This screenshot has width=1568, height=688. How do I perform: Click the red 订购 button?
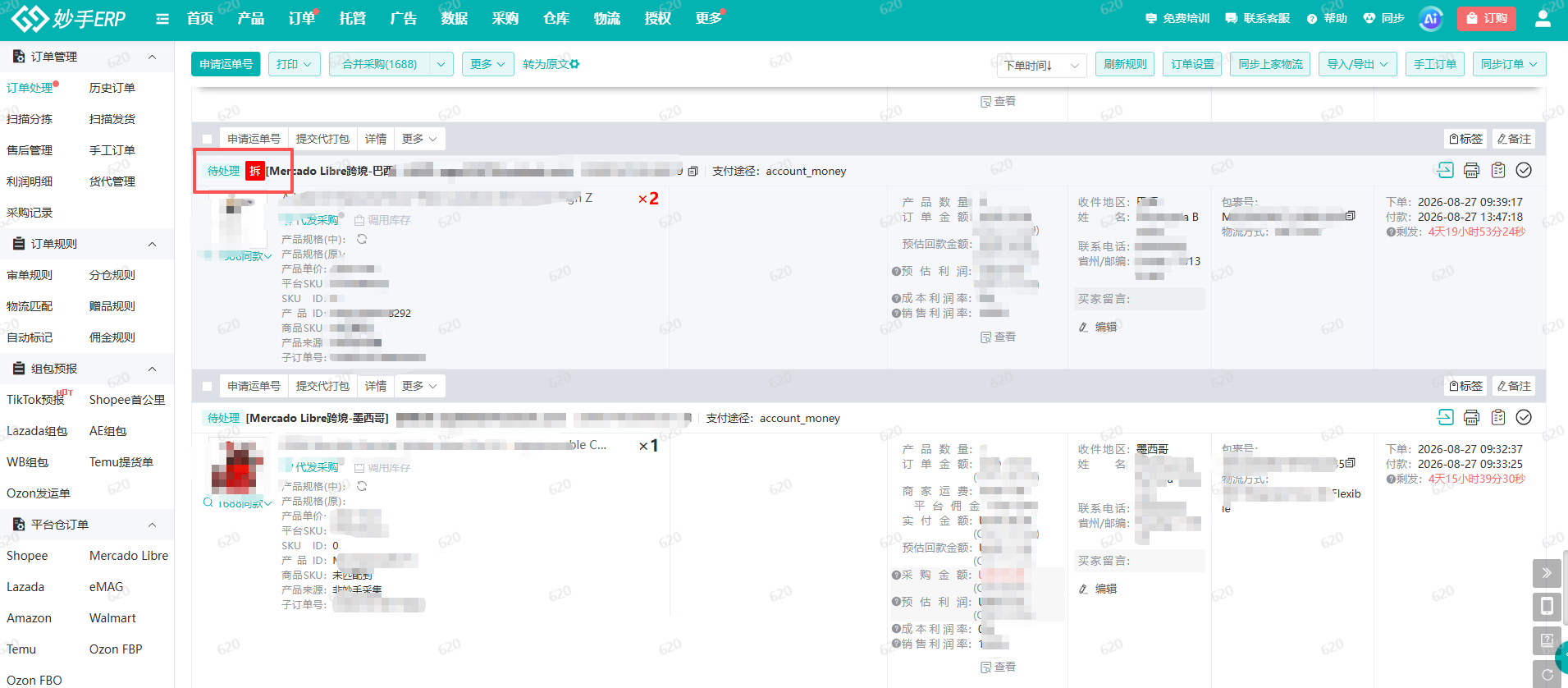(1487, 18)
